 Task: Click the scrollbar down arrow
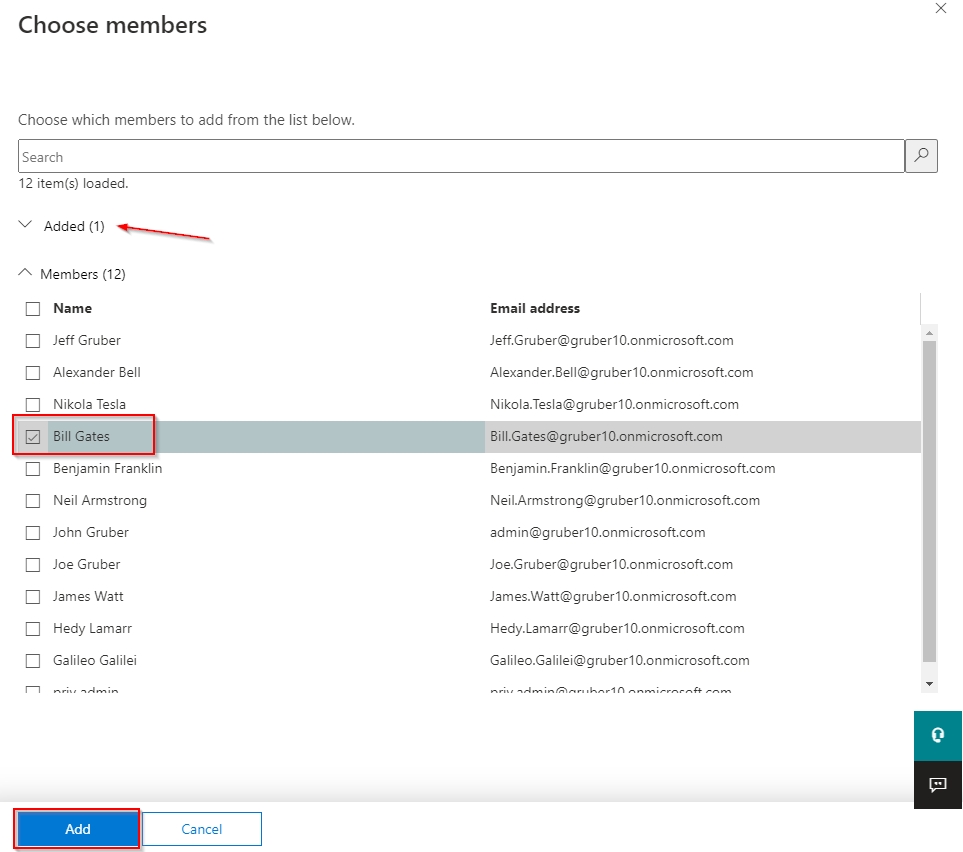[929, 683]
